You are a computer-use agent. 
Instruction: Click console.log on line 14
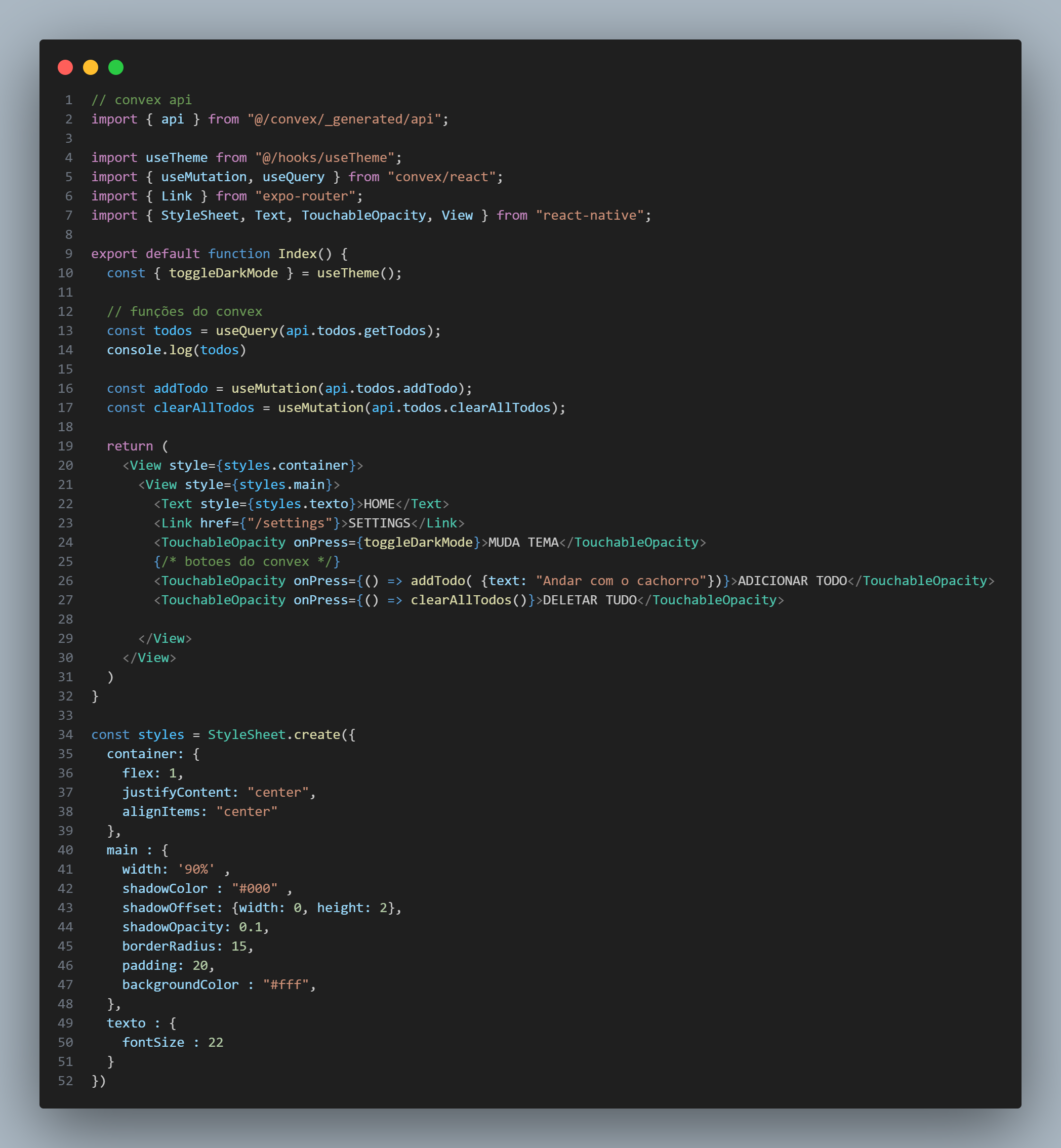(149, 350)
